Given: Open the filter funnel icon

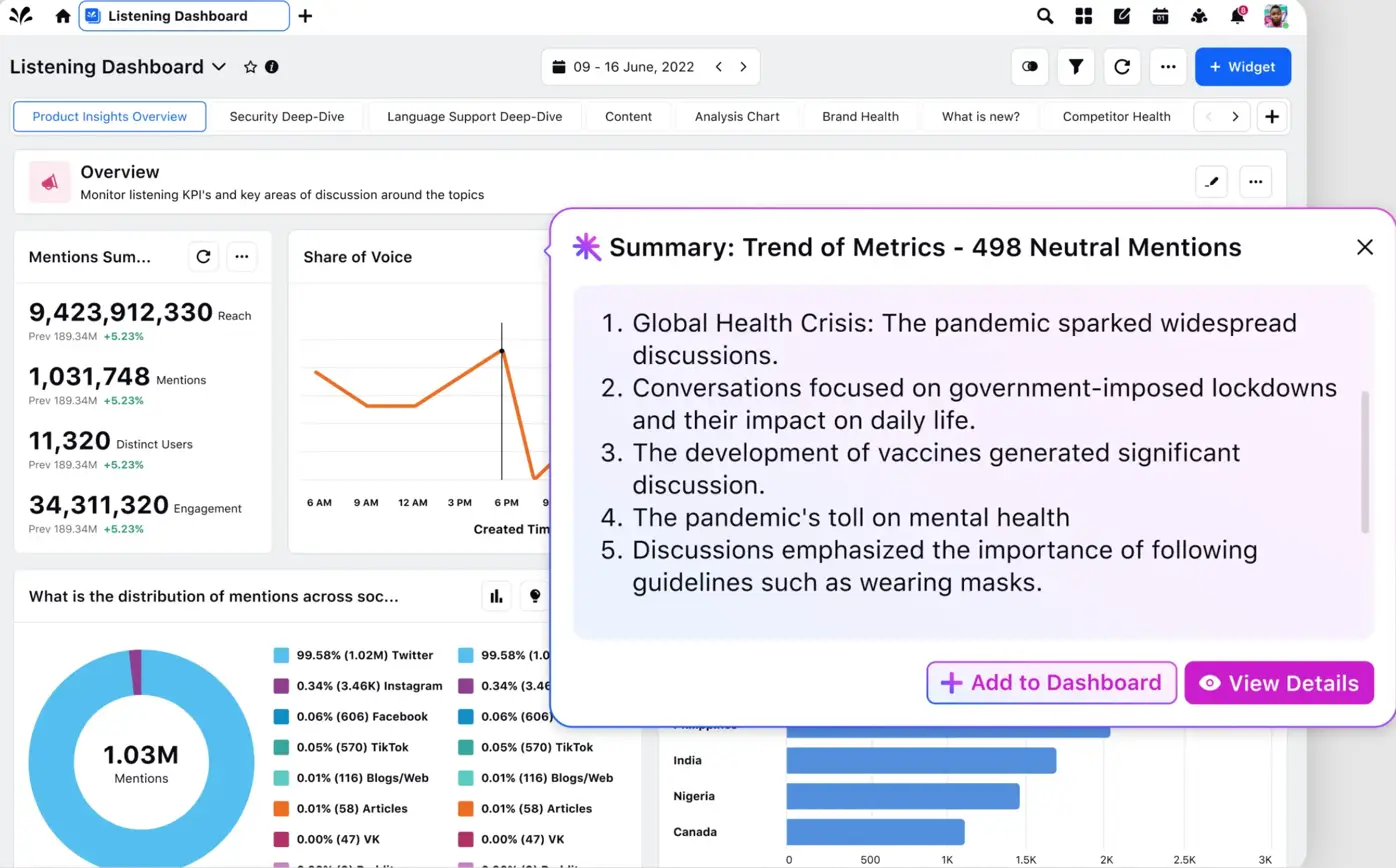Looking at the screenshot, I should [x=1076, y=67].
